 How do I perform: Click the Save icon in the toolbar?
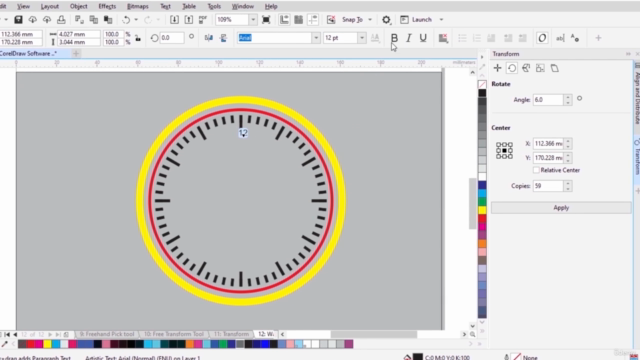(18, 20)
